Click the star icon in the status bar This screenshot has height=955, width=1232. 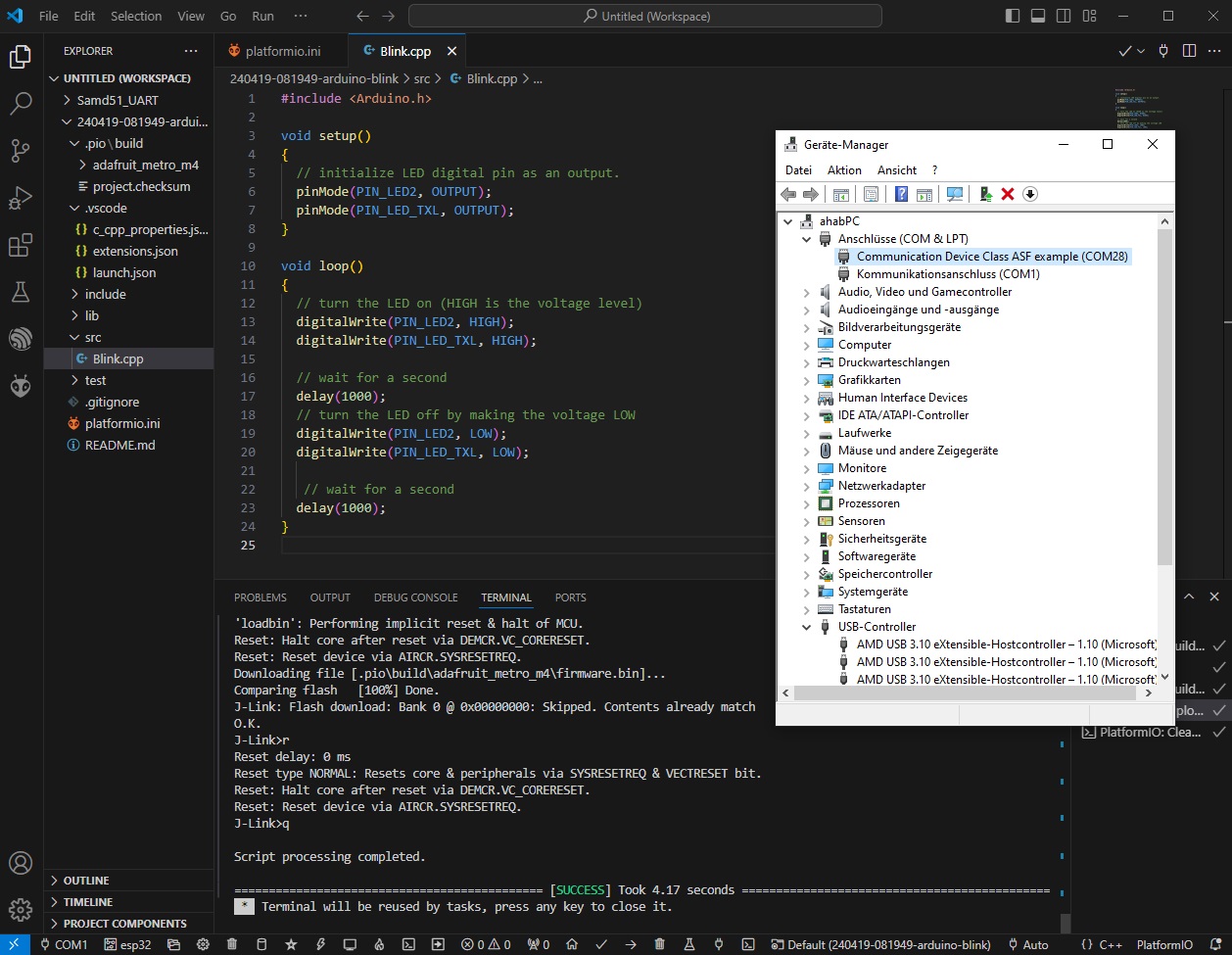click(291, 945)
